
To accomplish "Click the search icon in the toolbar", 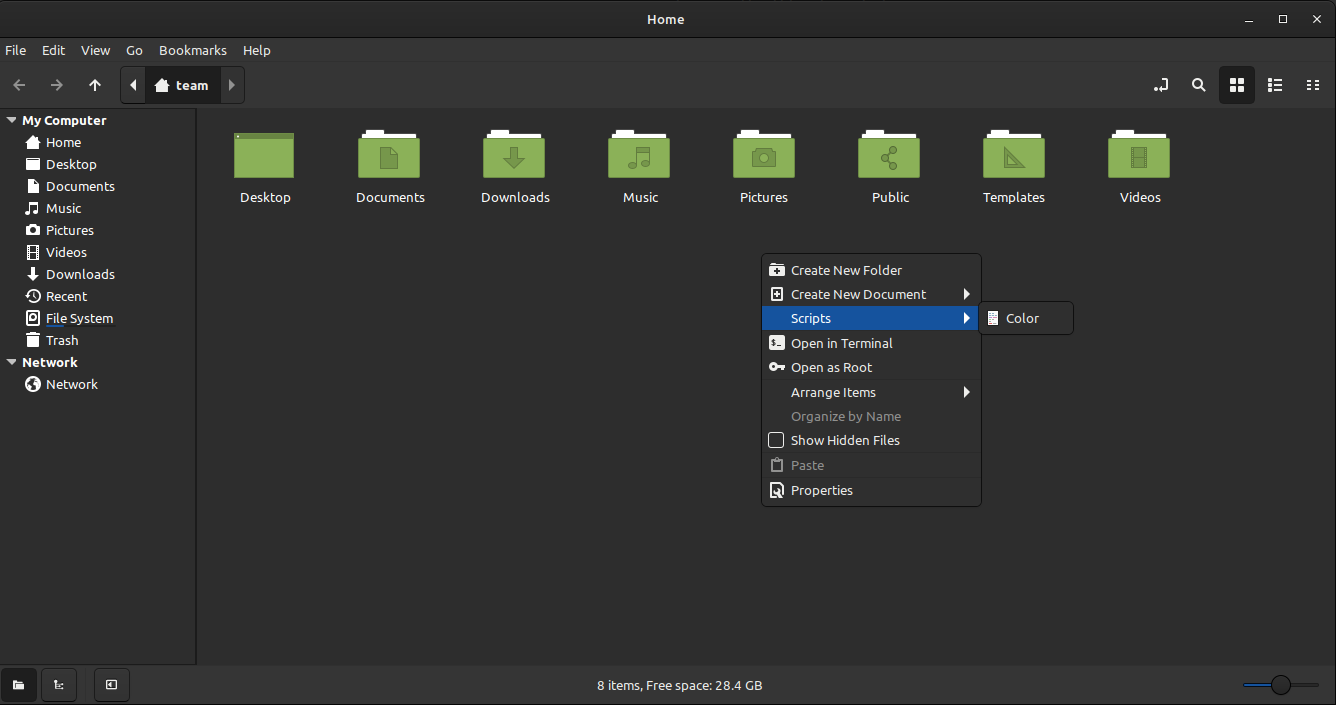I will [1198, 85].
